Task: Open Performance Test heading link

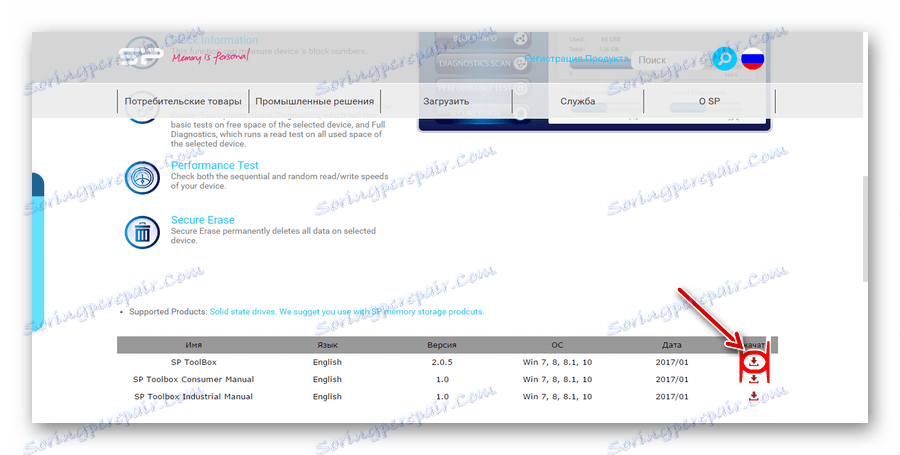Action: (215, 165)
